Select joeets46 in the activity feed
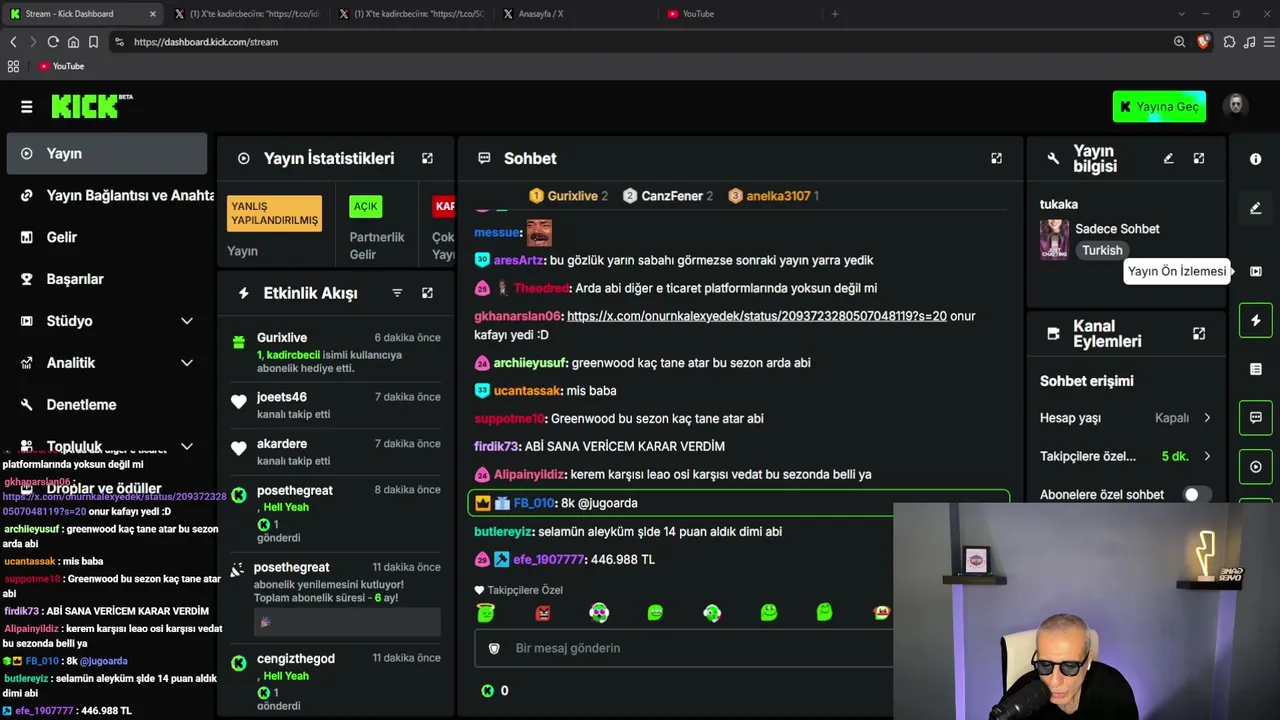This screenshot has height=720, width=1280. pyautogui.click(x=282, y=397)
